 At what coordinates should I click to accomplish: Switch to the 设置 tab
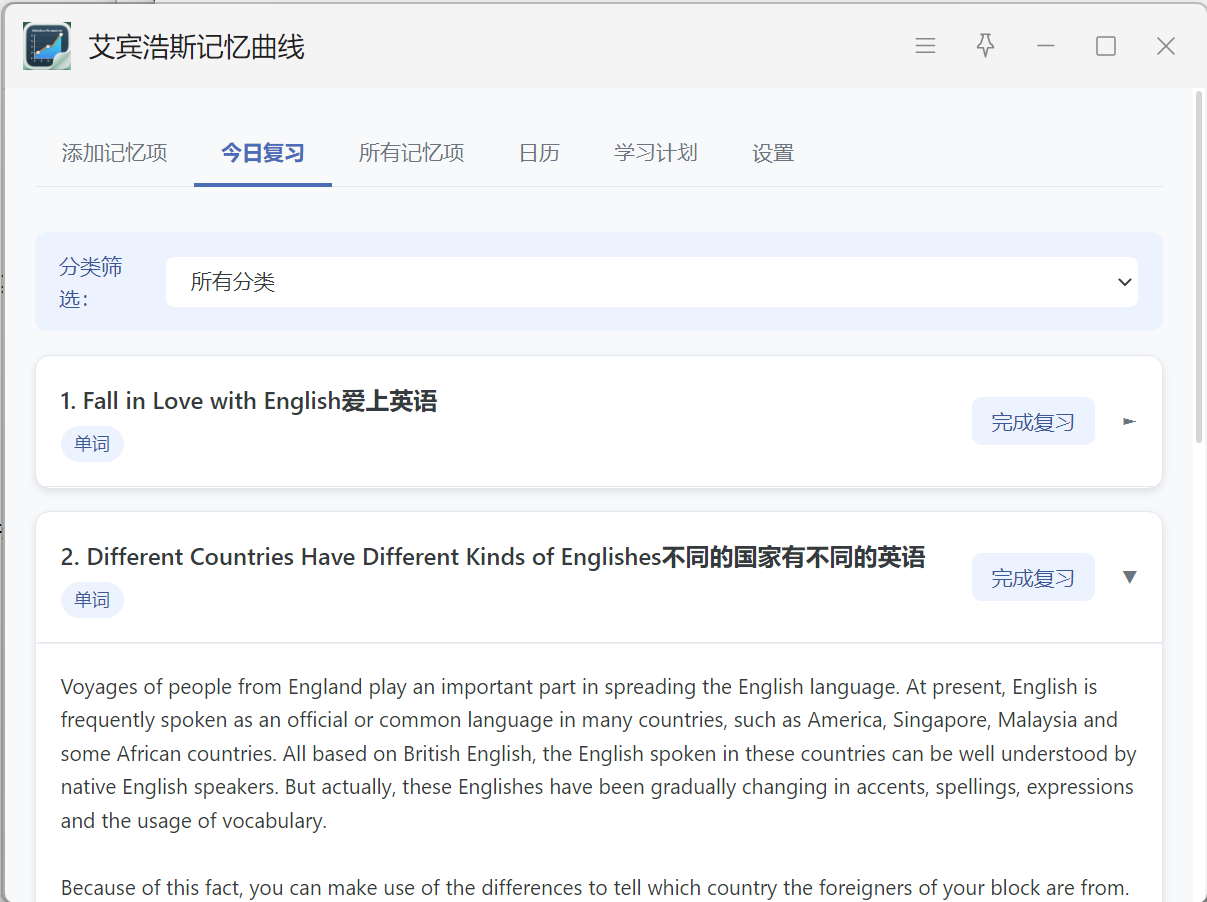click(x=773, y=153)
